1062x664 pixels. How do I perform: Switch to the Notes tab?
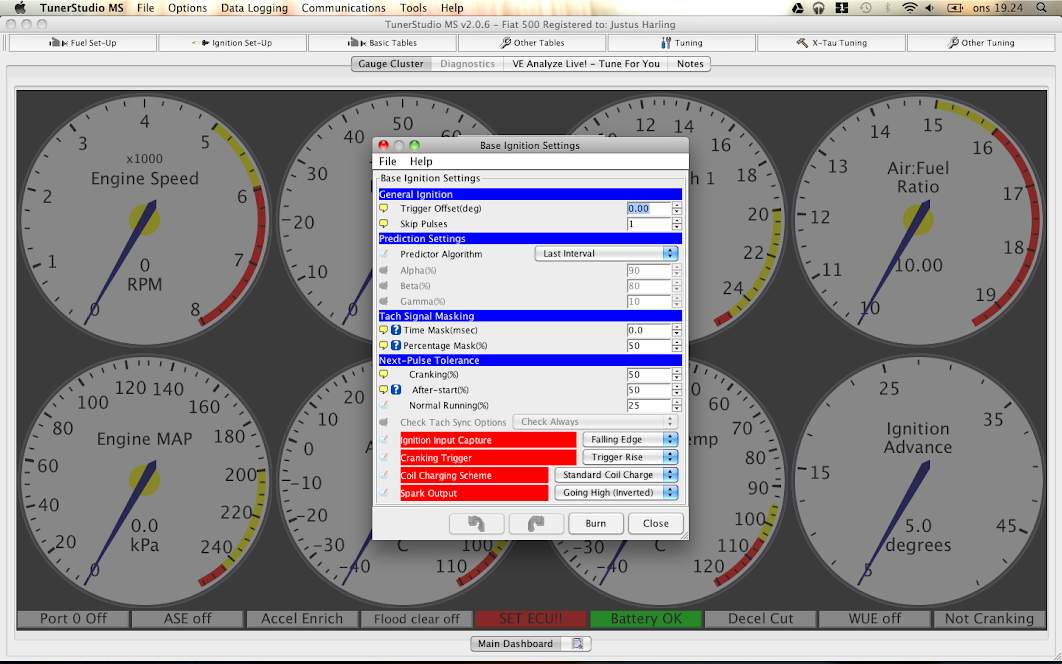pyautogui.click(x=690, y=64)
